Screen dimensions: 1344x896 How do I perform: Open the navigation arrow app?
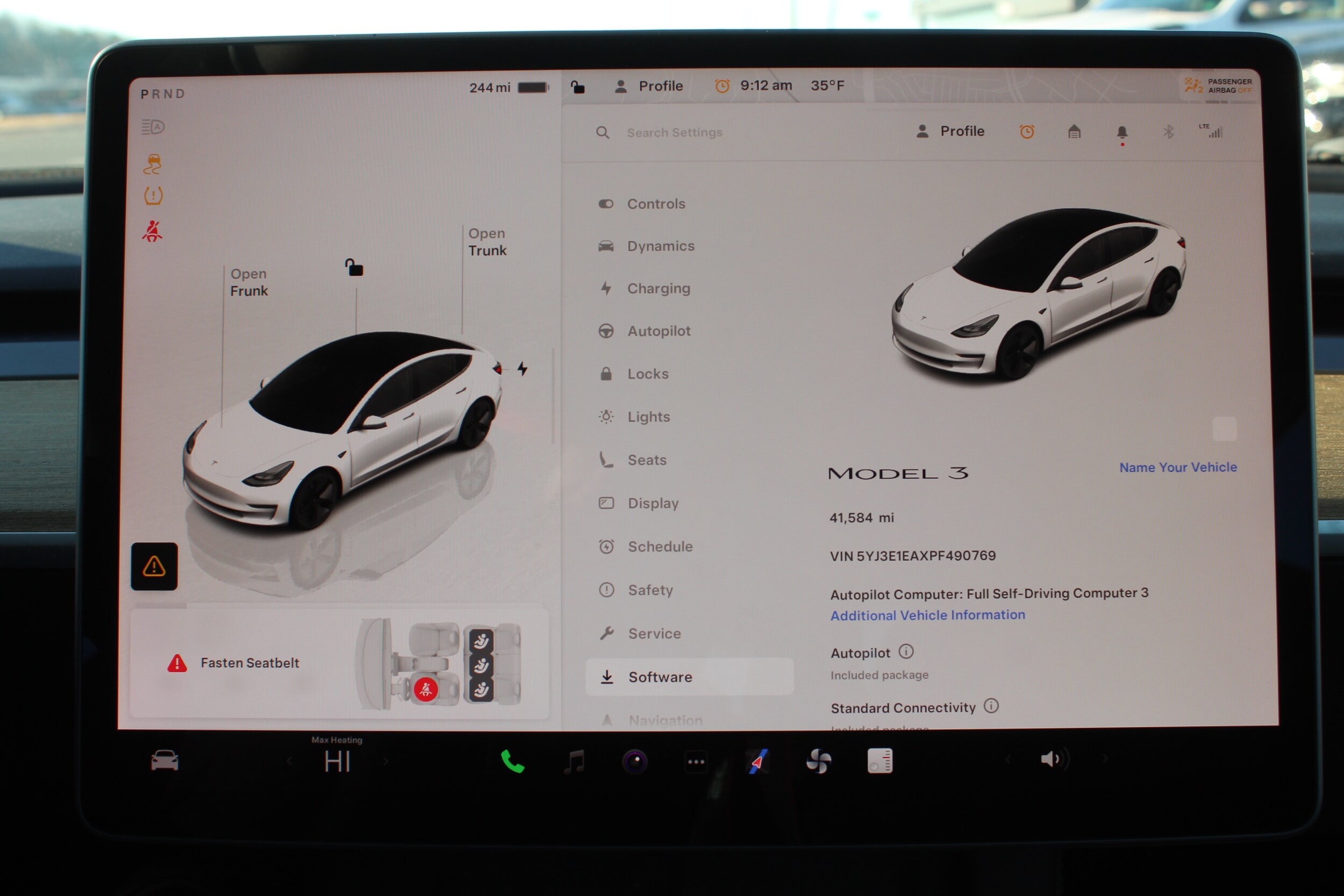pyautogui.click(x=757, y=762)
